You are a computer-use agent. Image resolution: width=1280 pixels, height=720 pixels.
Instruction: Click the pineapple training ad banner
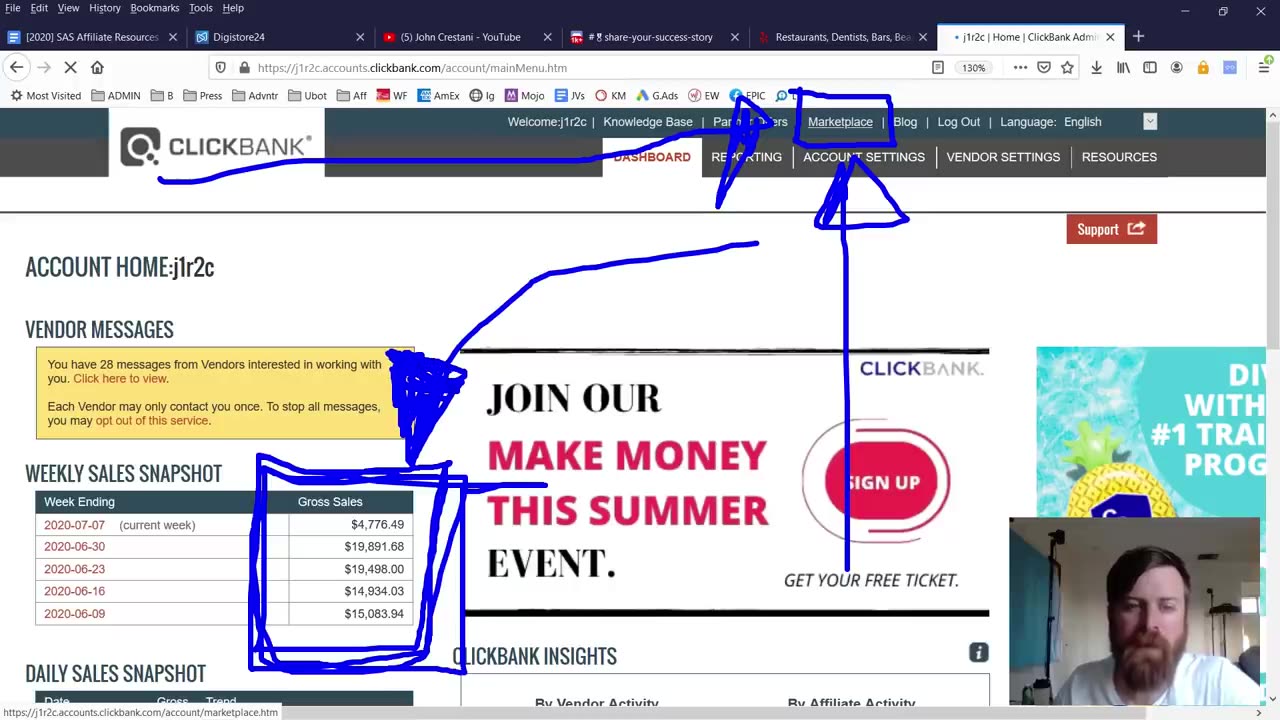click(1151, 432)
